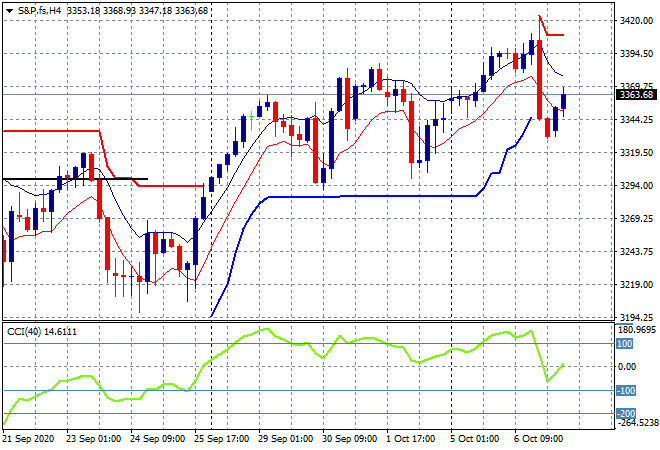
Task: Click the 3194.25 price scale label
Action: point(636,317)
